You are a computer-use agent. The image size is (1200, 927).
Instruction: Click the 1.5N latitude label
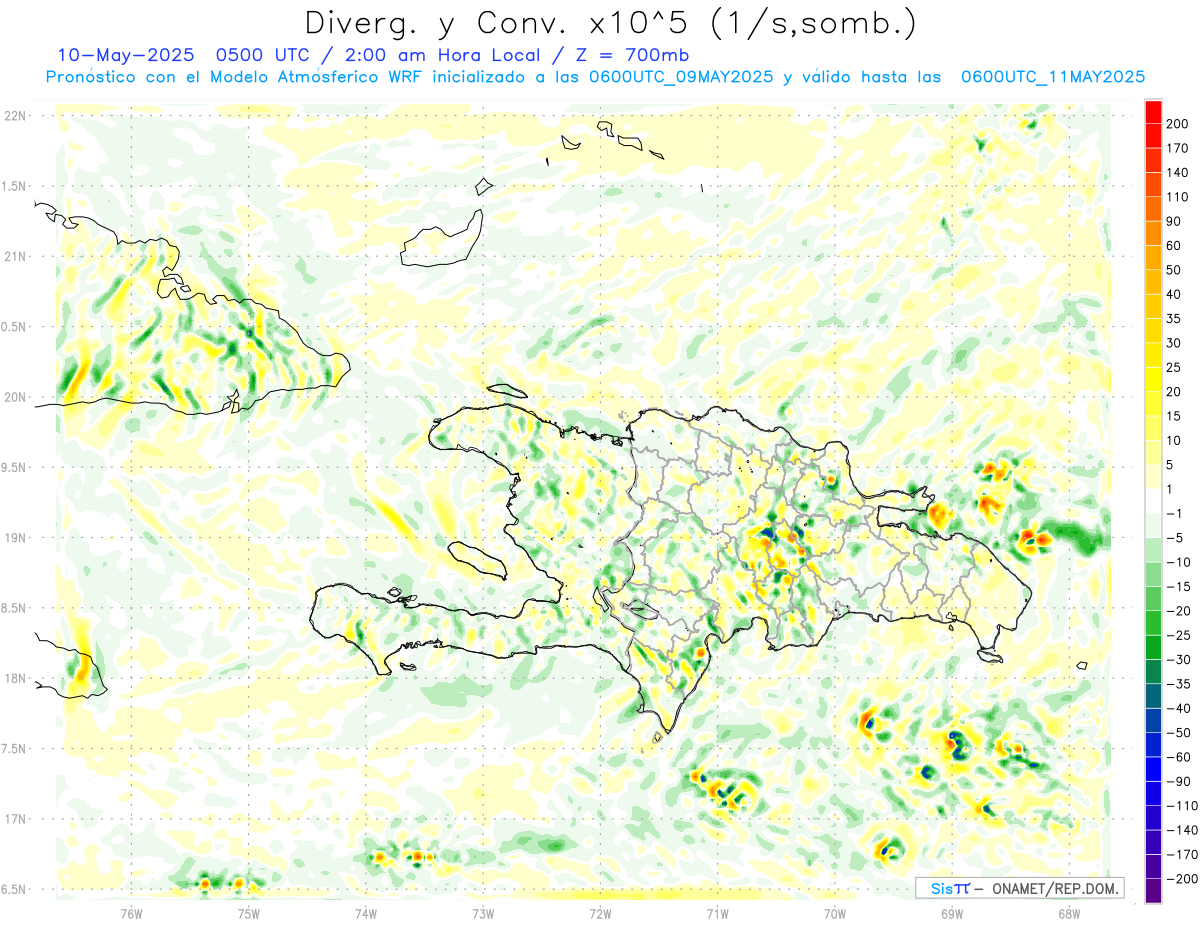pyautogui.click(x=15, y=186)
